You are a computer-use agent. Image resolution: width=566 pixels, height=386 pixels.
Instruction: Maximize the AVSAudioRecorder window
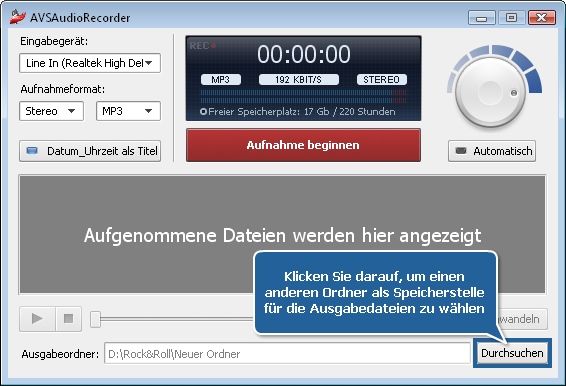pos(511,17)
